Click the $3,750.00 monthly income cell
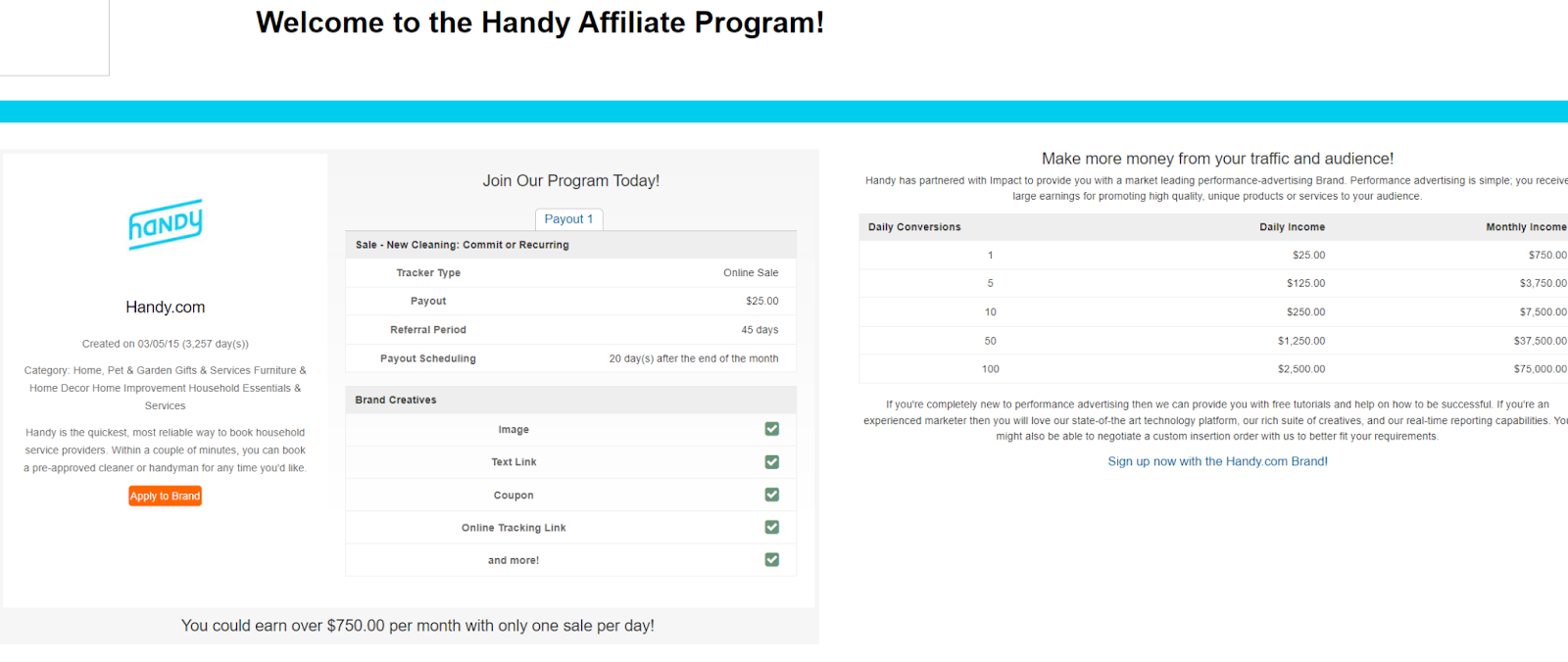The image size is (1568, 662). (x=1543, y=284)
